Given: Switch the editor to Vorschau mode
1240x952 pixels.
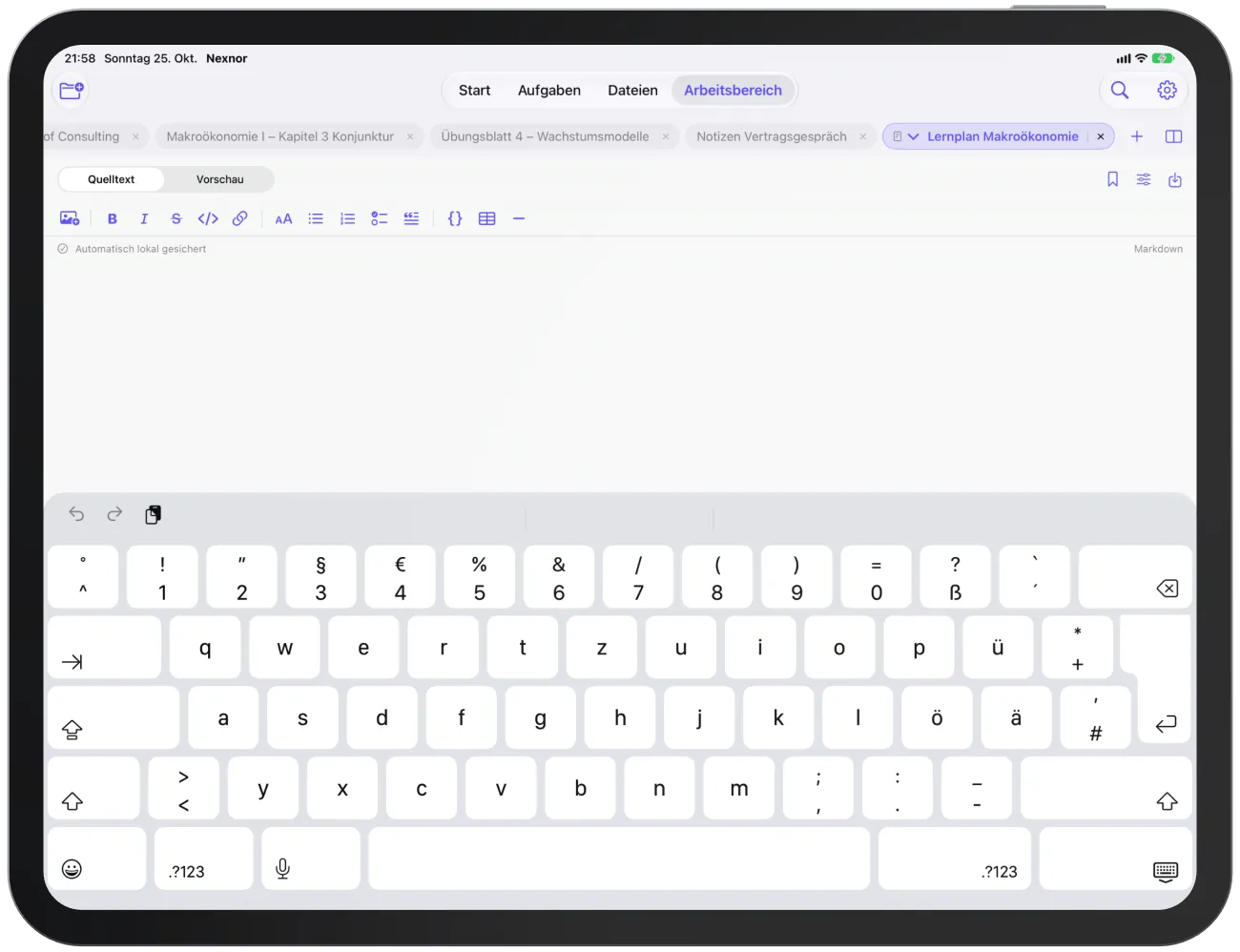Looking at the screenshot, I should click(x=220, y=179).
